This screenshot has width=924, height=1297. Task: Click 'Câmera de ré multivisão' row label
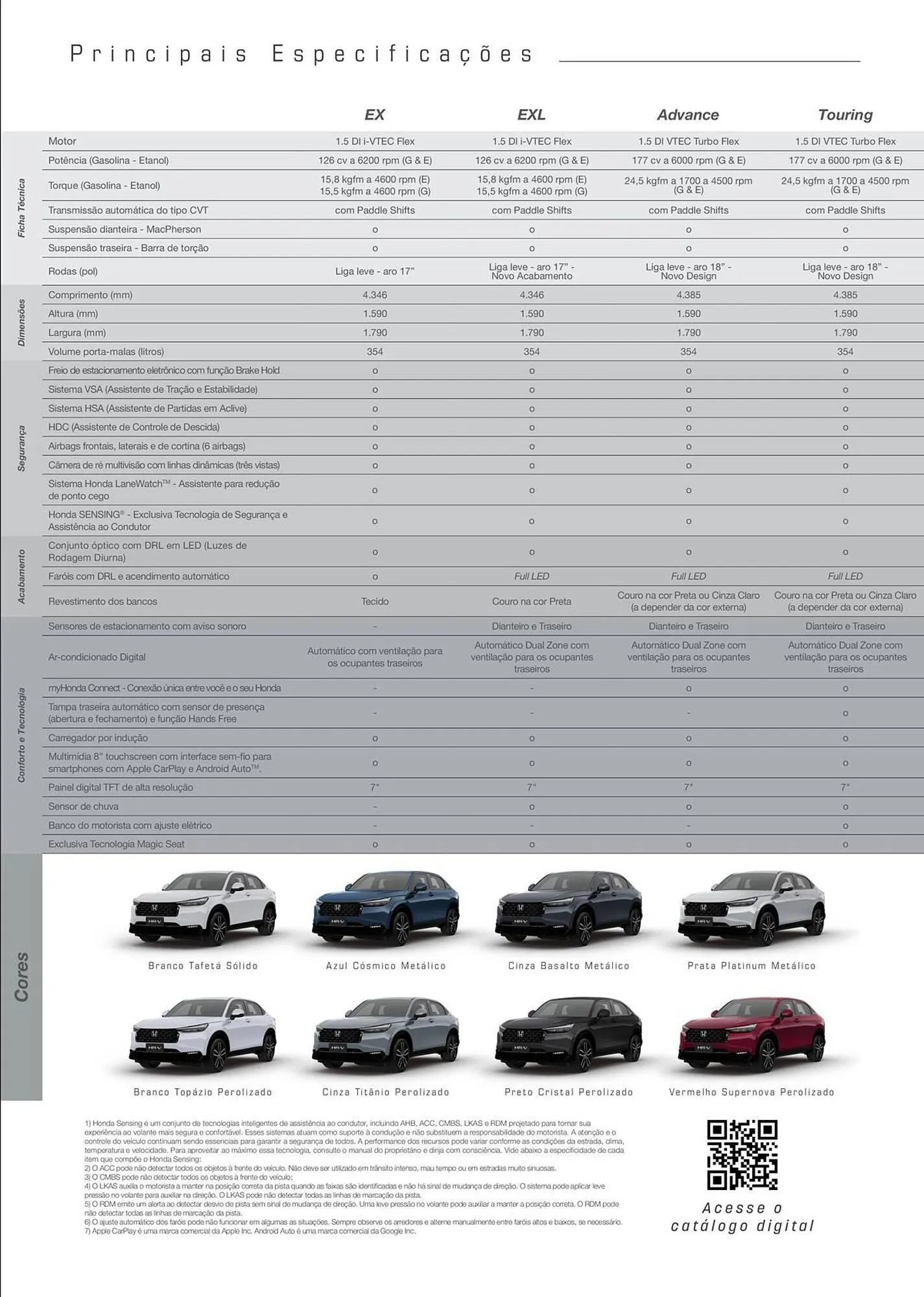[164, 465]
